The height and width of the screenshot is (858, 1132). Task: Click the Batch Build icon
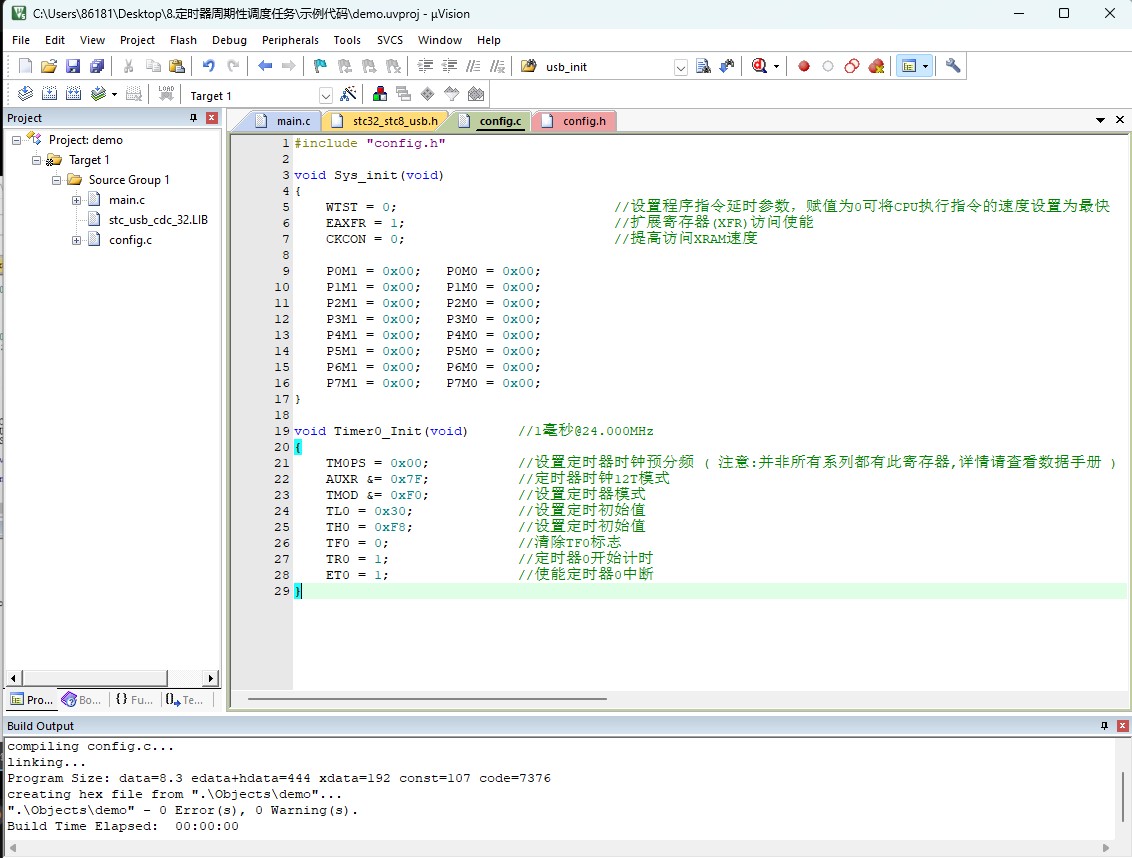point(98,94)
